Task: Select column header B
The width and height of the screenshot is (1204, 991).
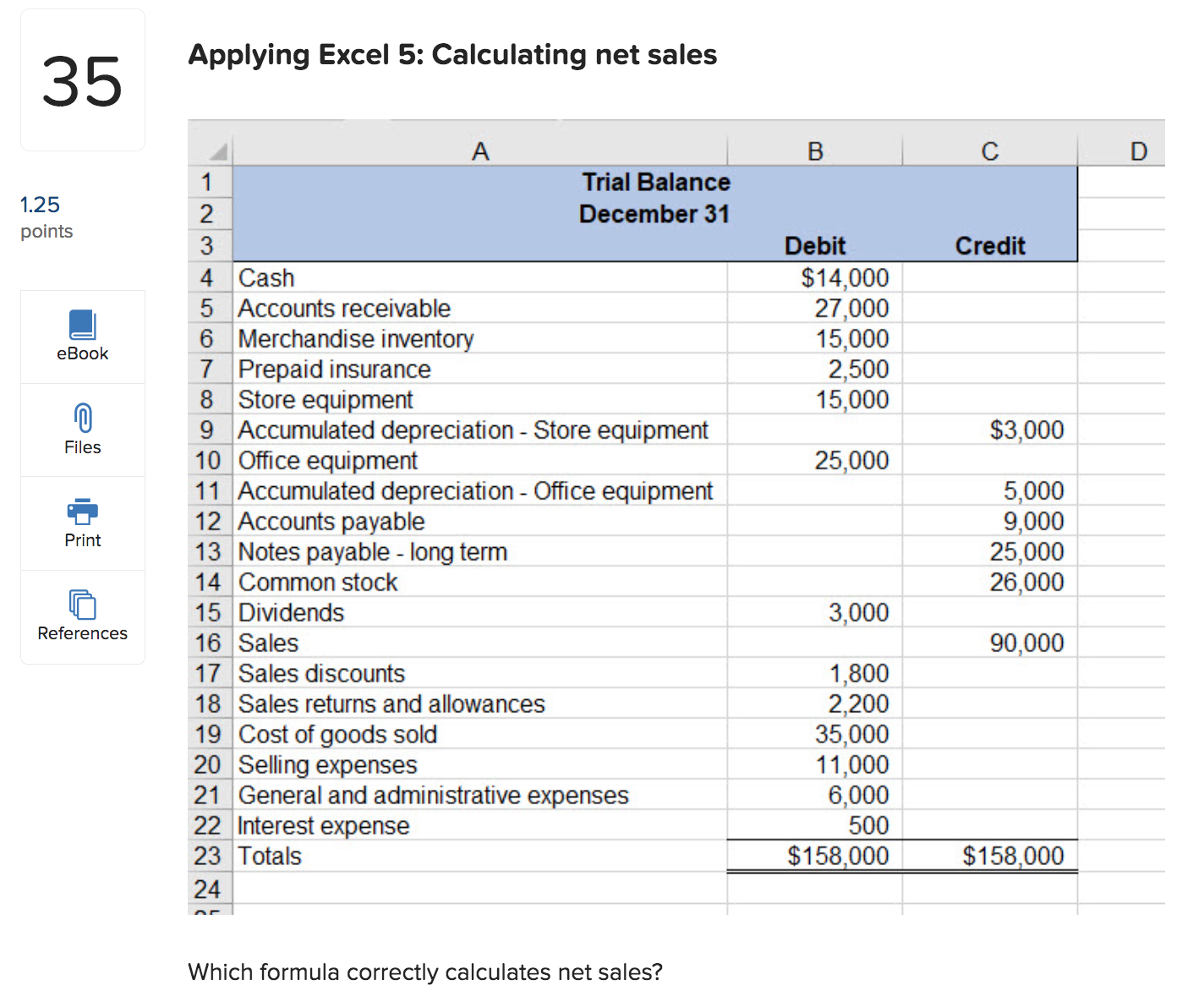Action: (x=814, y=151)
